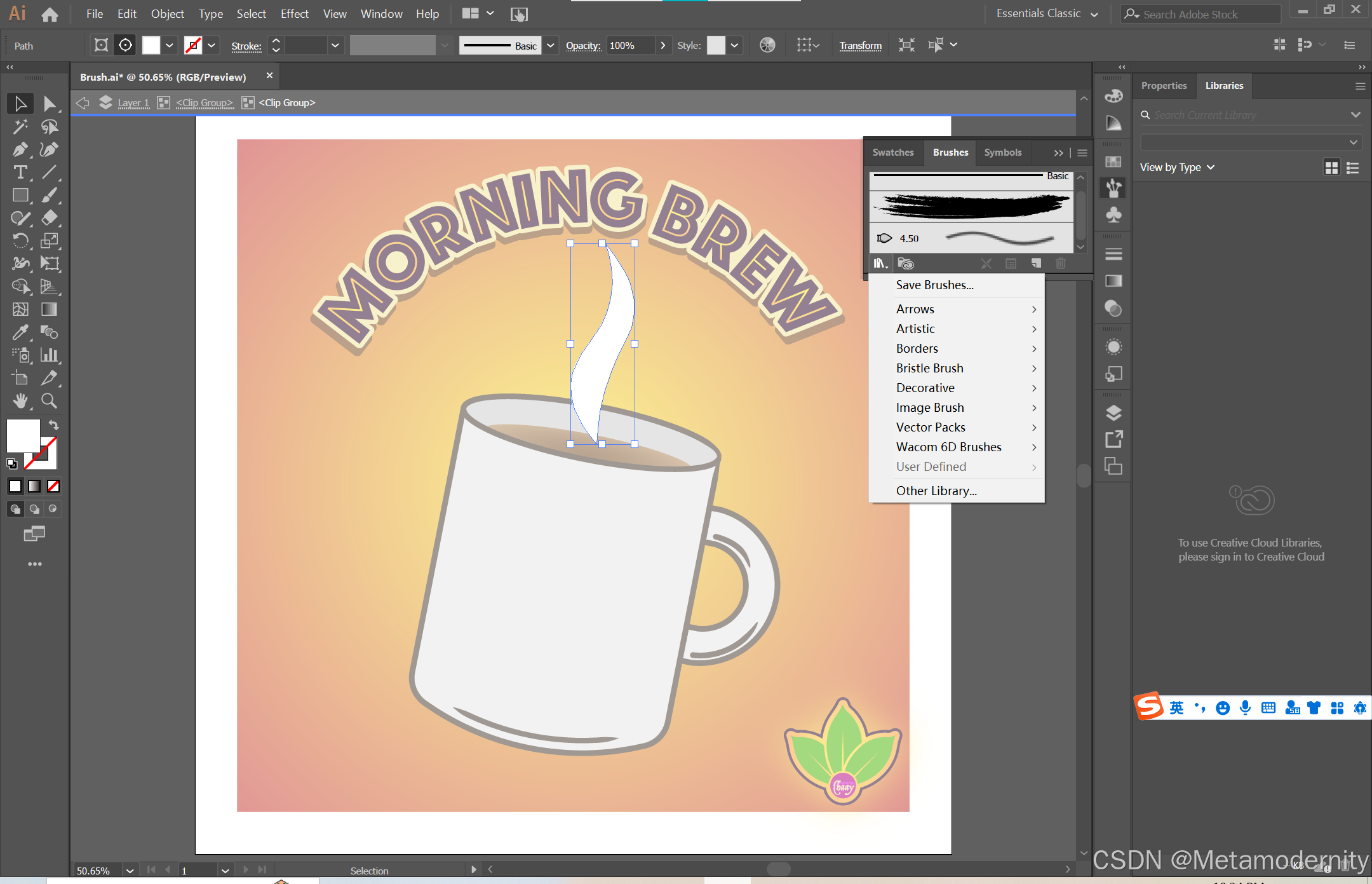Open the View by Type dropdown
1372x884 pixels.
click(x=1176, y=167)
